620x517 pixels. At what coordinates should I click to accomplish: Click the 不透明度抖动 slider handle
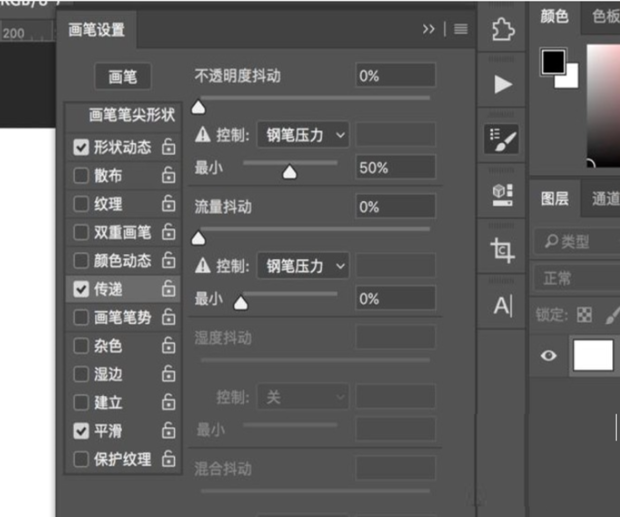198,107
